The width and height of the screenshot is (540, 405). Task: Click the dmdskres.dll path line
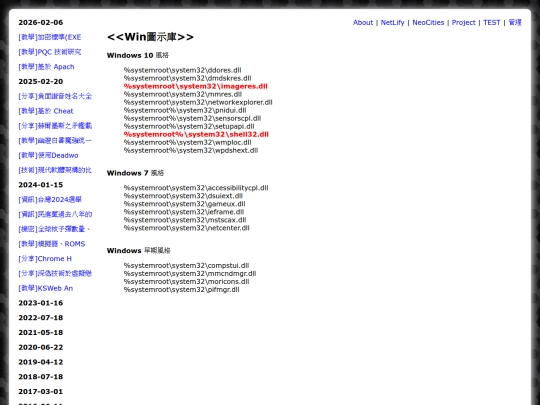(x=187, y=78)
